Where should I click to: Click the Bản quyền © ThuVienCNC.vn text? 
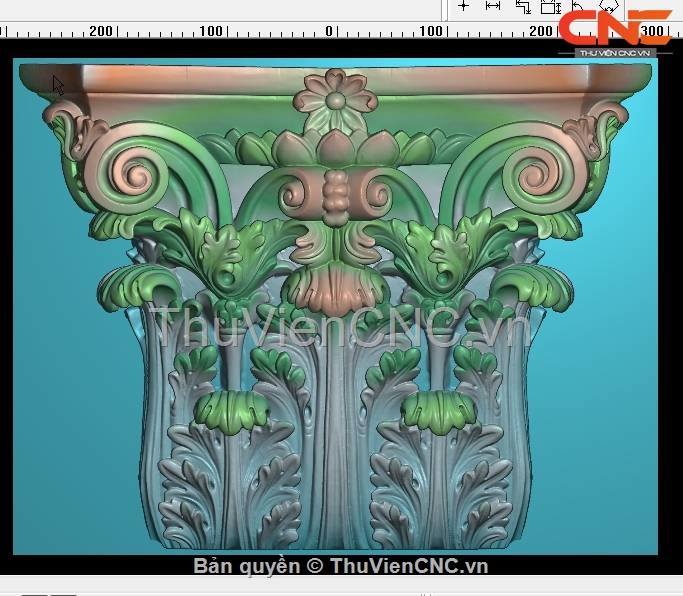pos(340,566)
